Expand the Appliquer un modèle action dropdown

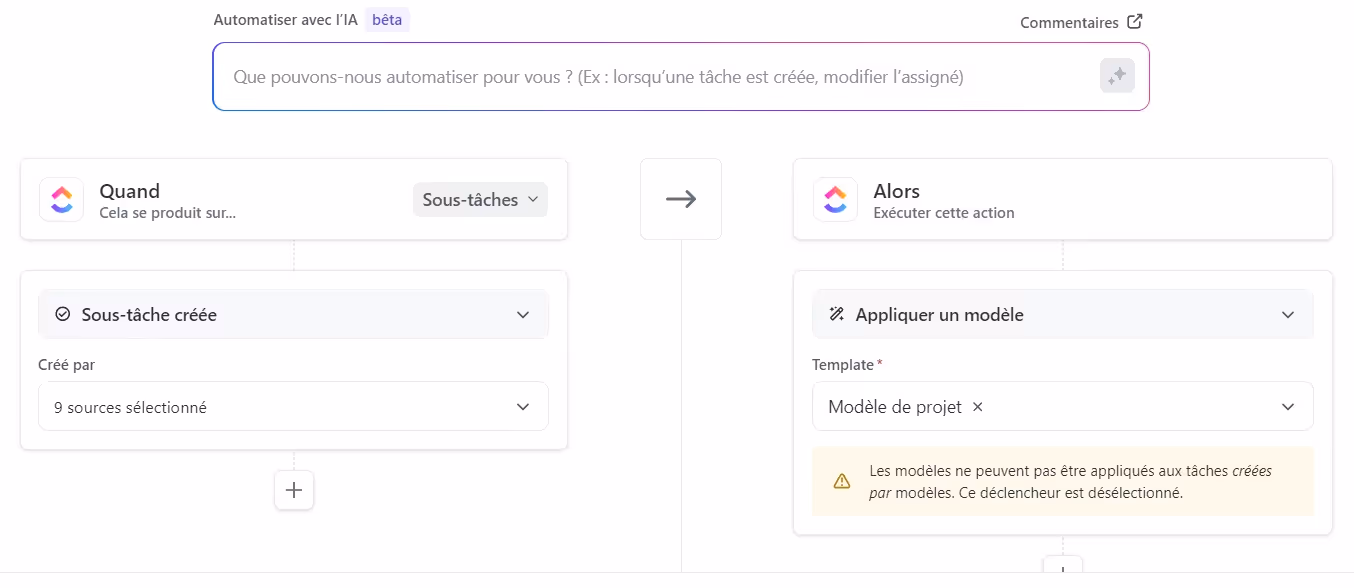point(1288,314)
